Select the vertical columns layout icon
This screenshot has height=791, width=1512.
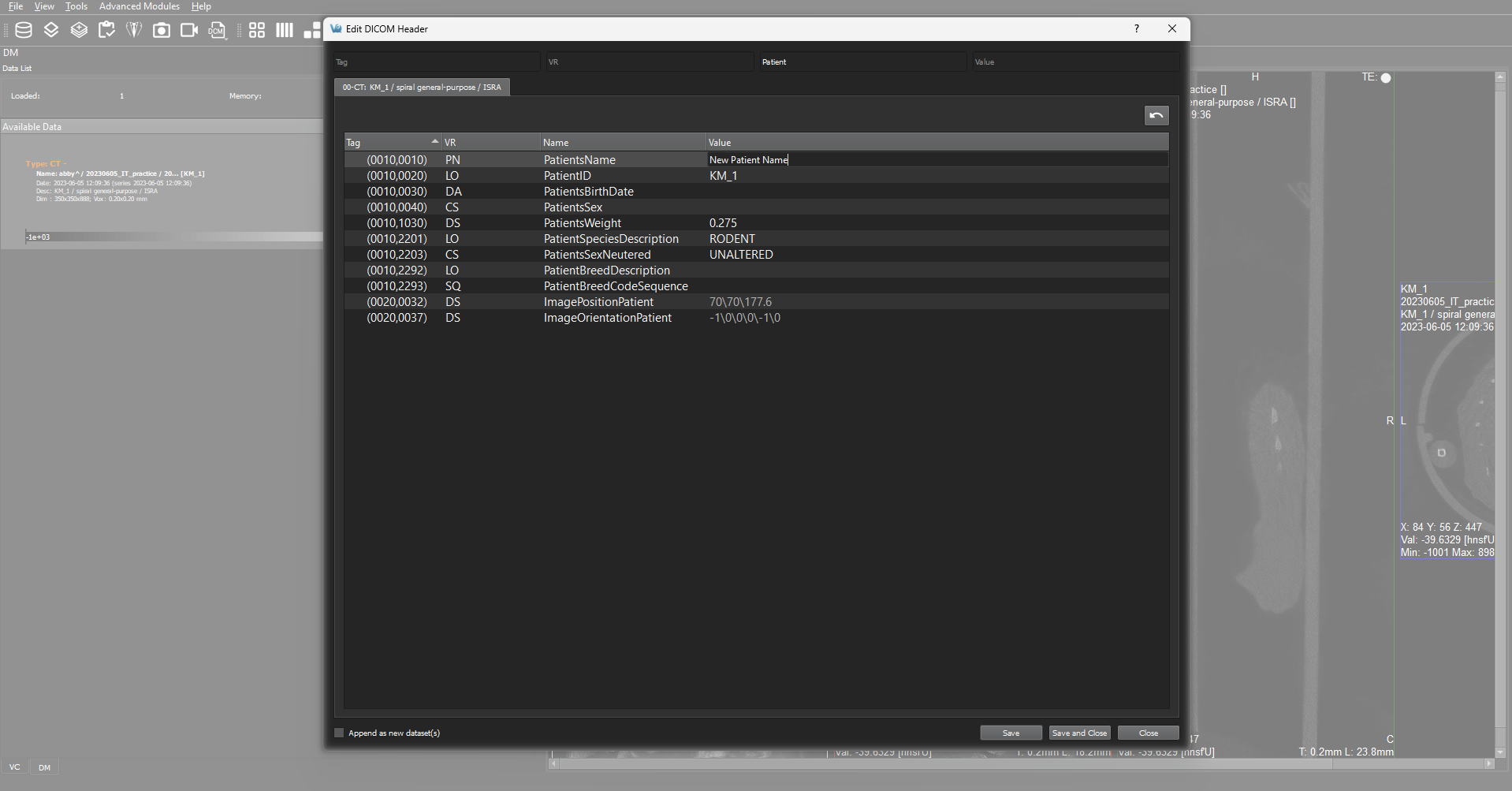285,30
